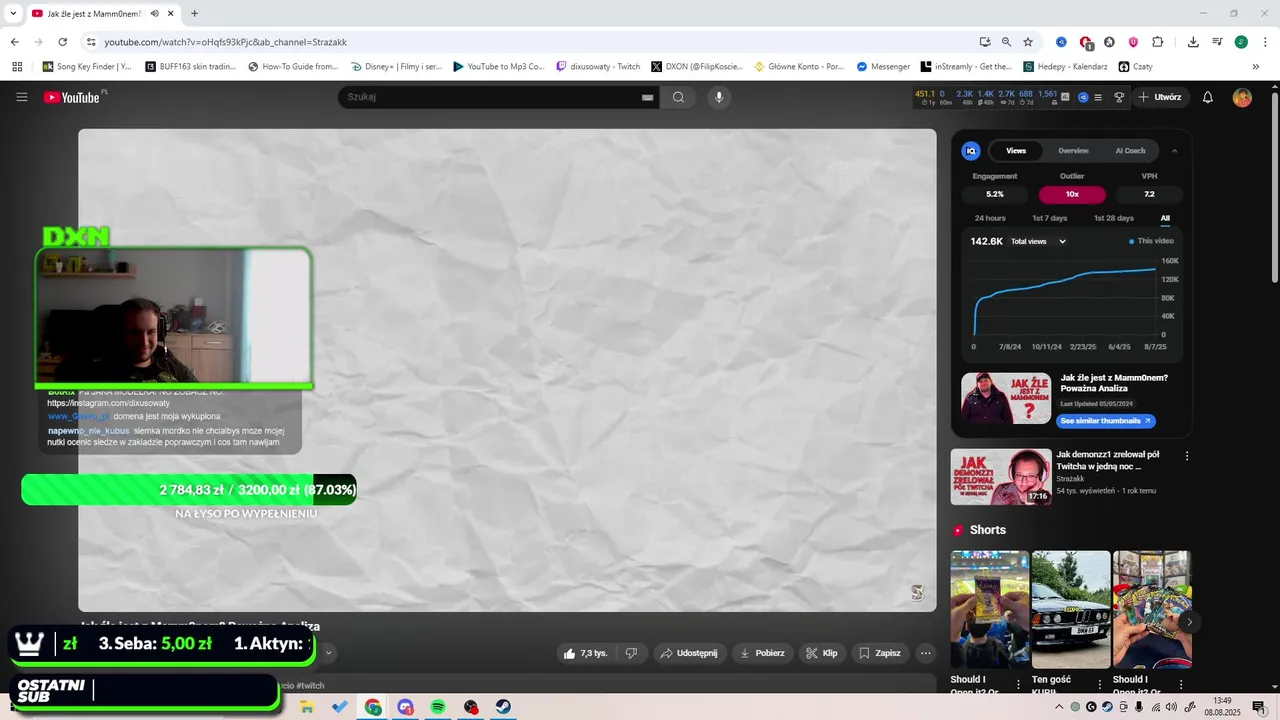
Task: Open options for 'Jak demonzz1 zrelował' video
Action: click(1187, 456)
